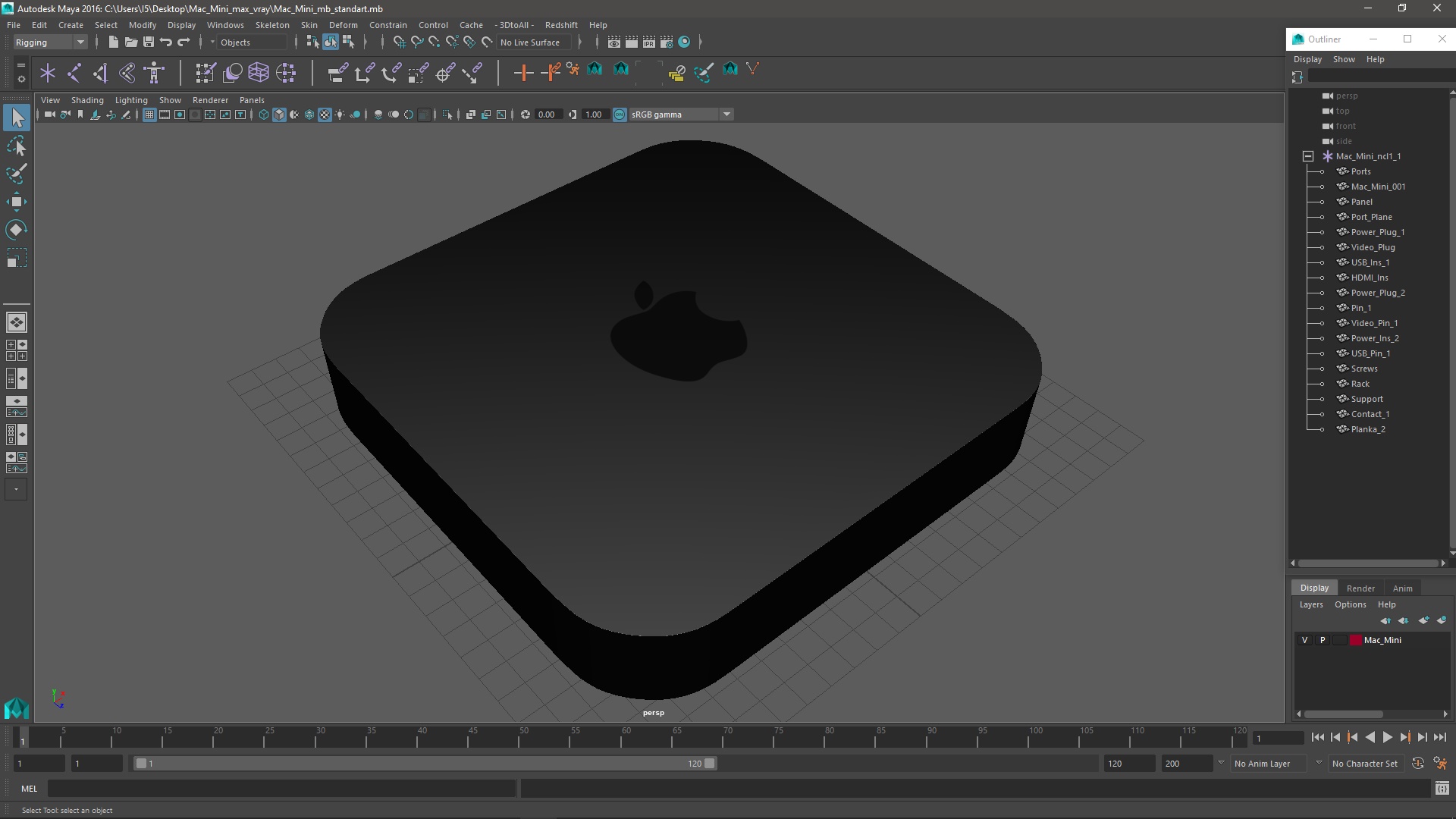Click the Create Lattice deformer icon
The height and width of the screenshot is (819, 1456).
(x=259, y=73)
